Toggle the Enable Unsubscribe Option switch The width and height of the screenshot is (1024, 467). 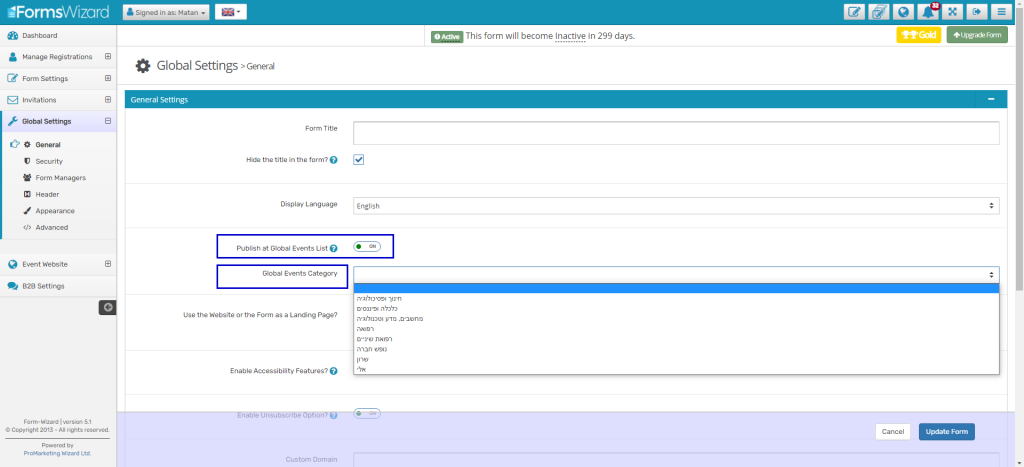click(x=367, y=414)
